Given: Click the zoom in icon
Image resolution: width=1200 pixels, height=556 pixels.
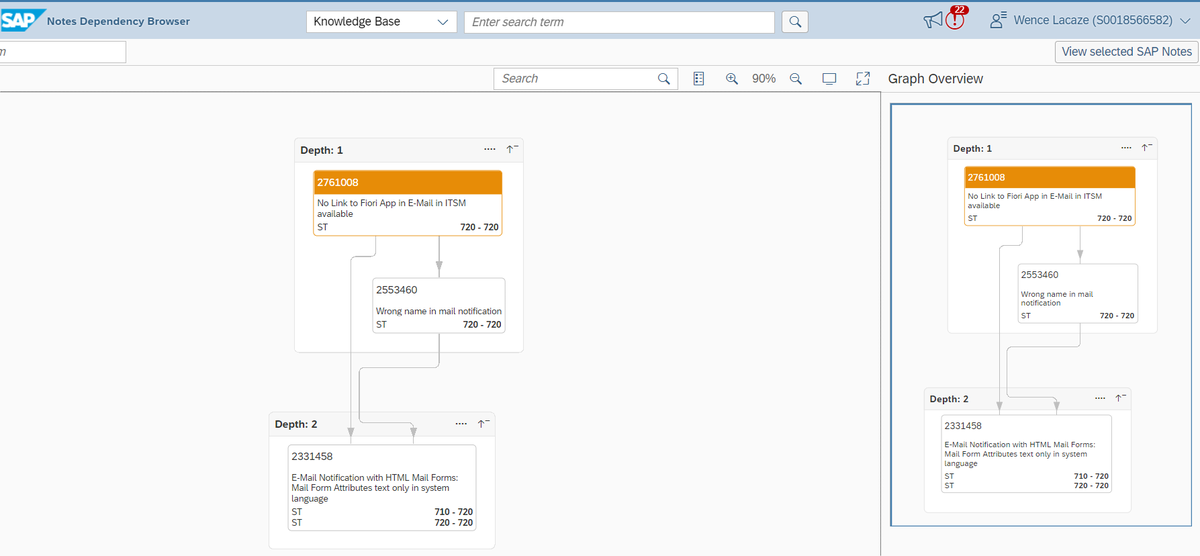Looking at the screenshot, I should pos(731,78).
